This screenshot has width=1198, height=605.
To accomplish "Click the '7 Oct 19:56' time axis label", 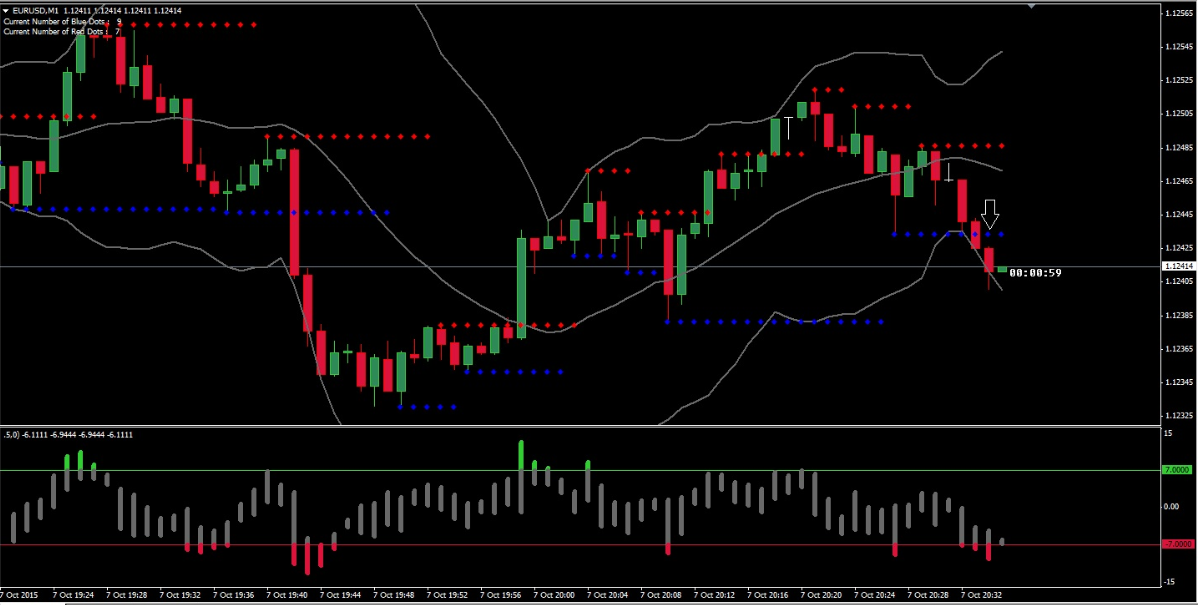I will [501, 594].
